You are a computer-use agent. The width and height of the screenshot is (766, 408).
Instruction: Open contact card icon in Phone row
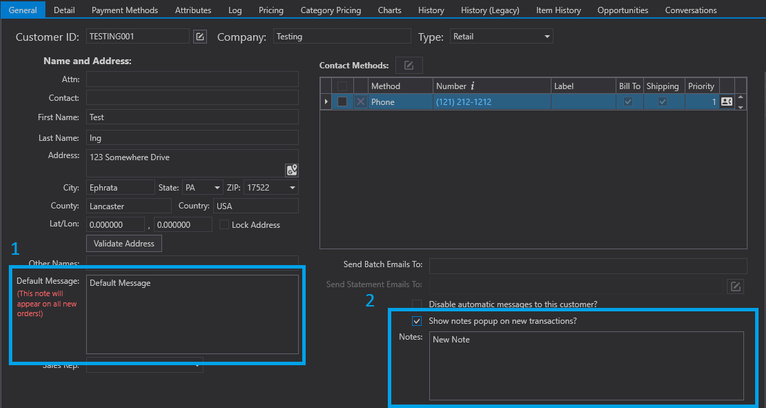[727, 102]
